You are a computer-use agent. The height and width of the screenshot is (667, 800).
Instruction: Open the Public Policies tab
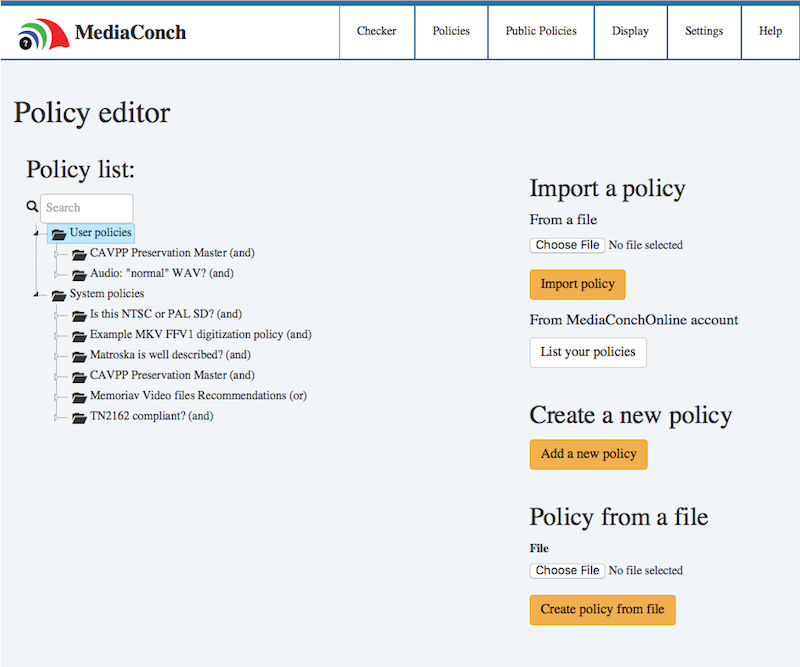coord(540,31)
